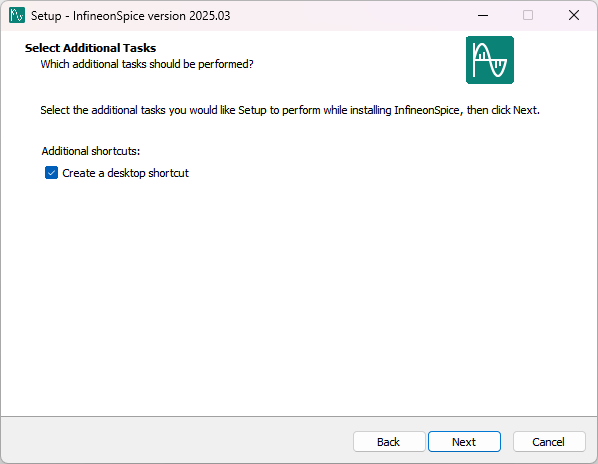
Task: Click the 'Additional shortcuts:' group label
Action: click(91, 151)
